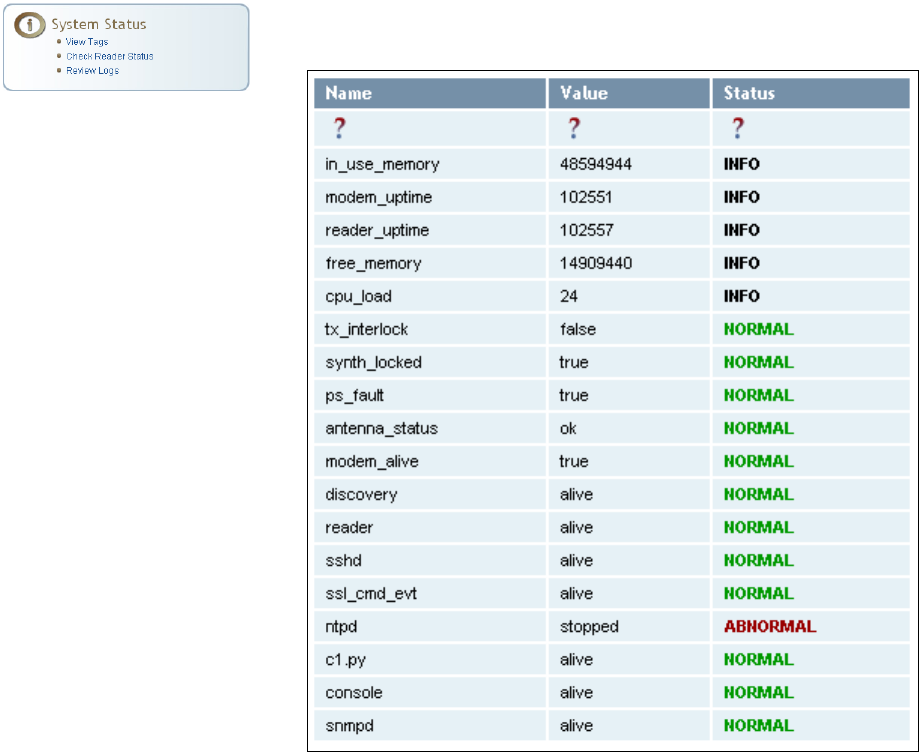The image size is (919, 752).
Task: Click the NORMAL status for discovery
Action: tap(758, 494)
